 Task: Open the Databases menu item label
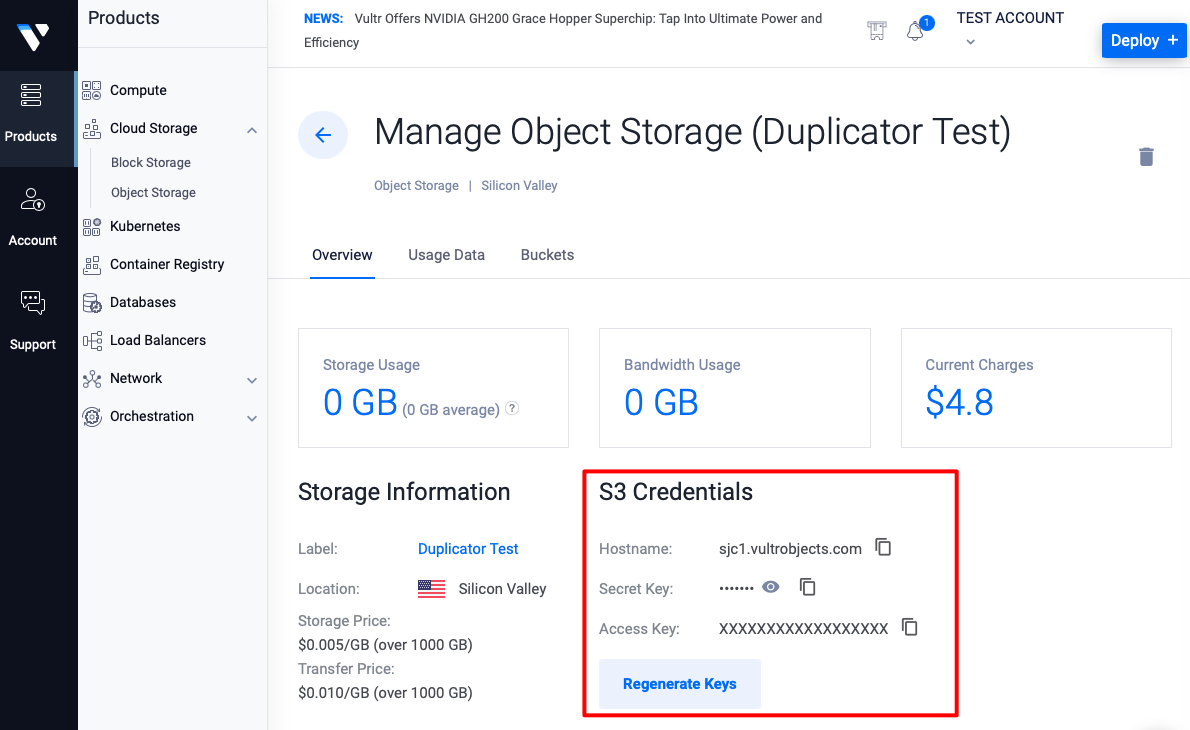click(x=143, y=302)
